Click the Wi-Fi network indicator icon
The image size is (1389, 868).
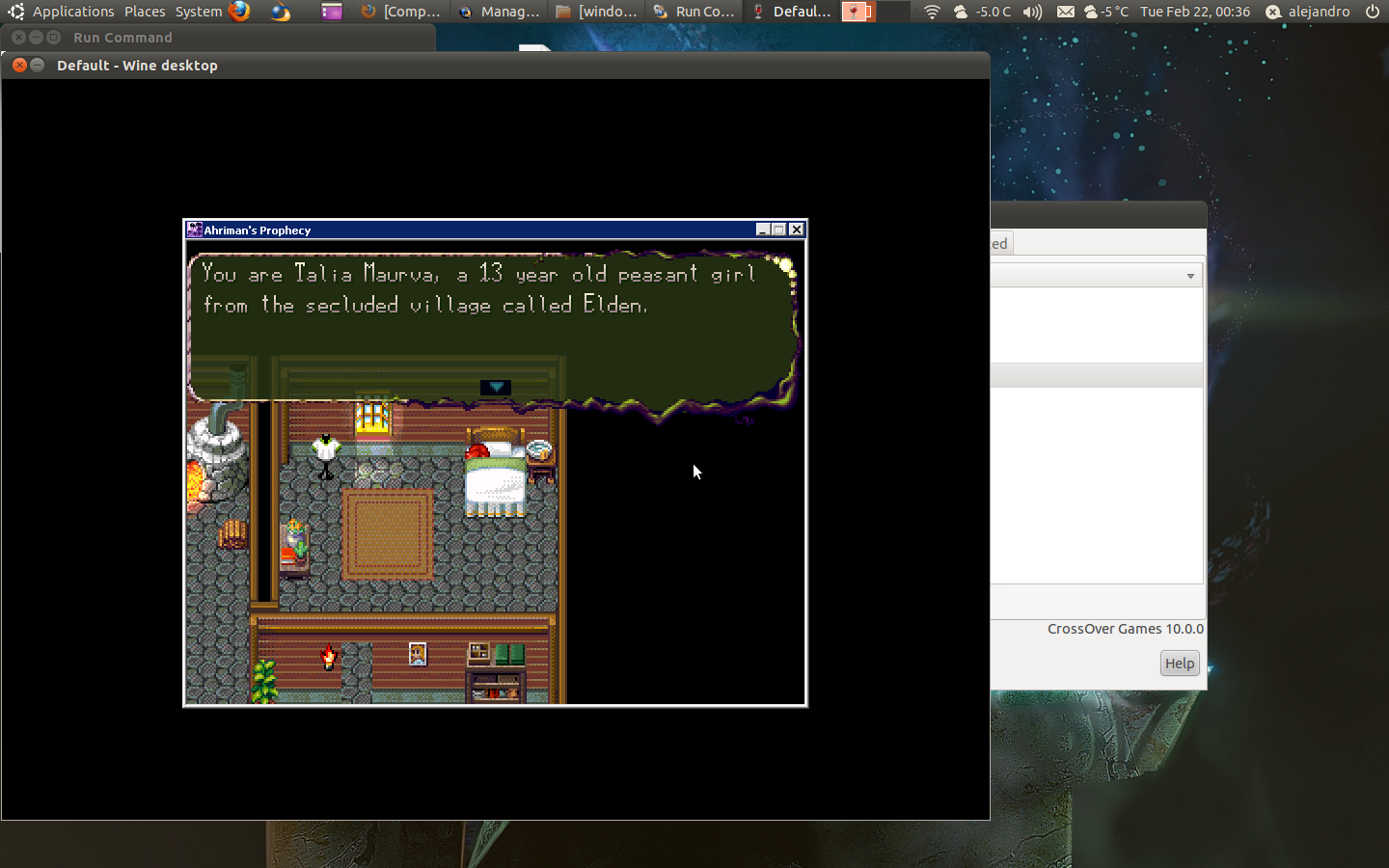(x=931, y=12)
